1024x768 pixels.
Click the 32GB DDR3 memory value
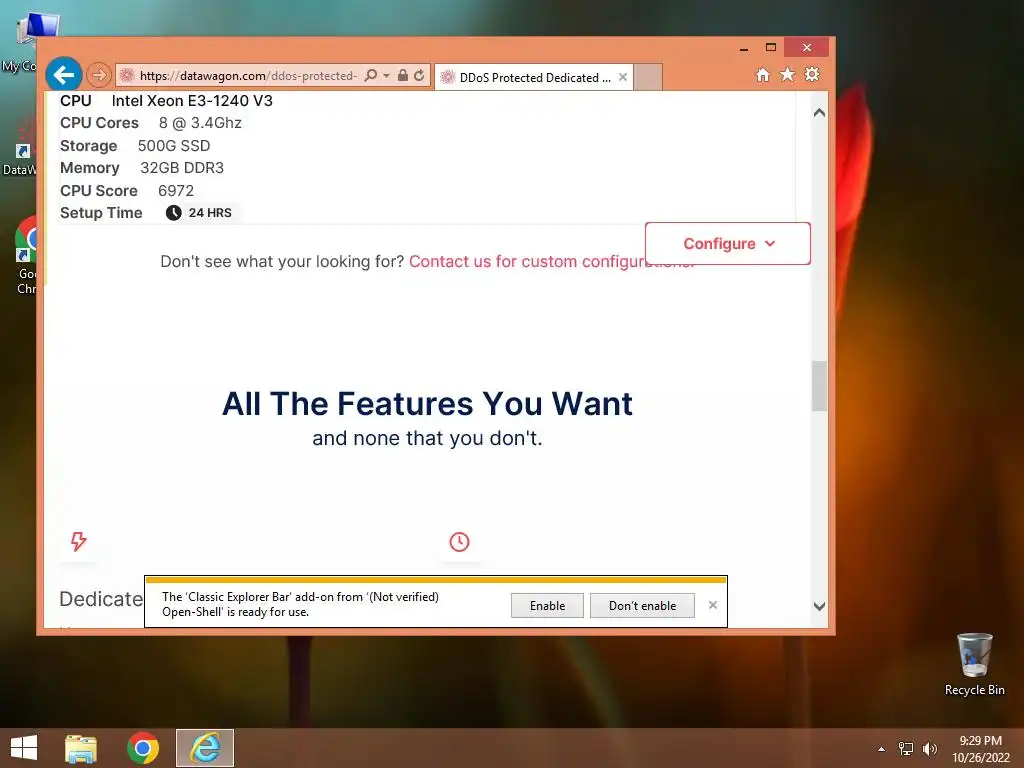point(182,168)
